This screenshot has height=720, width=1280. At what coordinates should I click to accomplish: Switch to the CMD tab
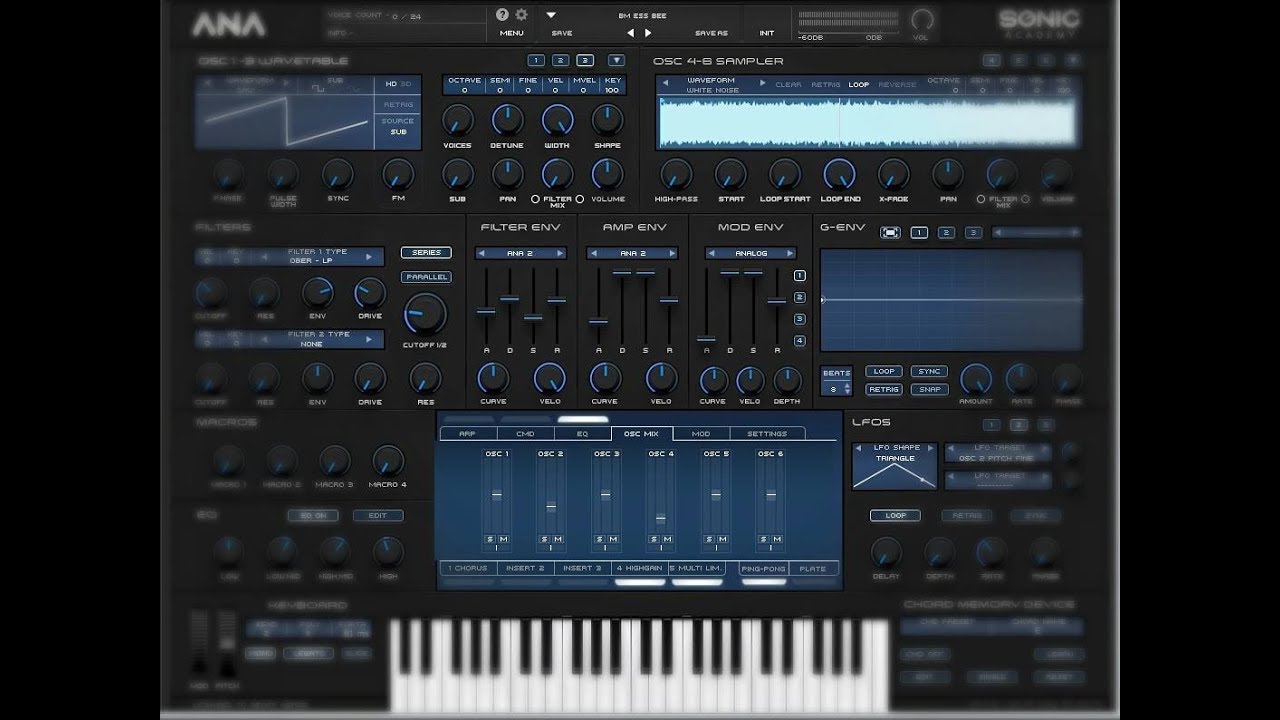525,434
